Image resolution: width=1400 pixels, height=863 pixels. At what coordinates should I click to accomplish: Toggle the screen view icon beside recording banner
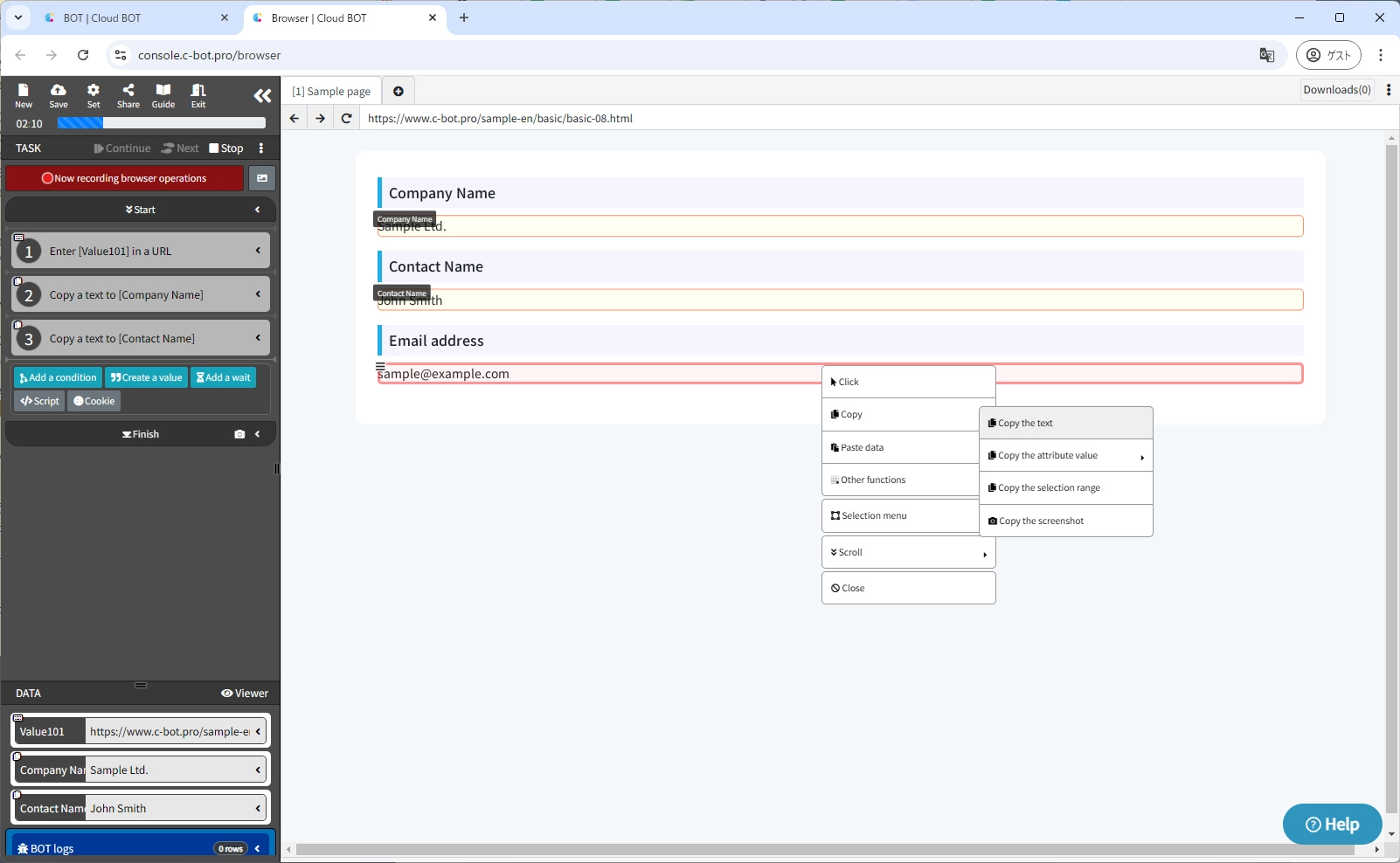tap(262, 178)
